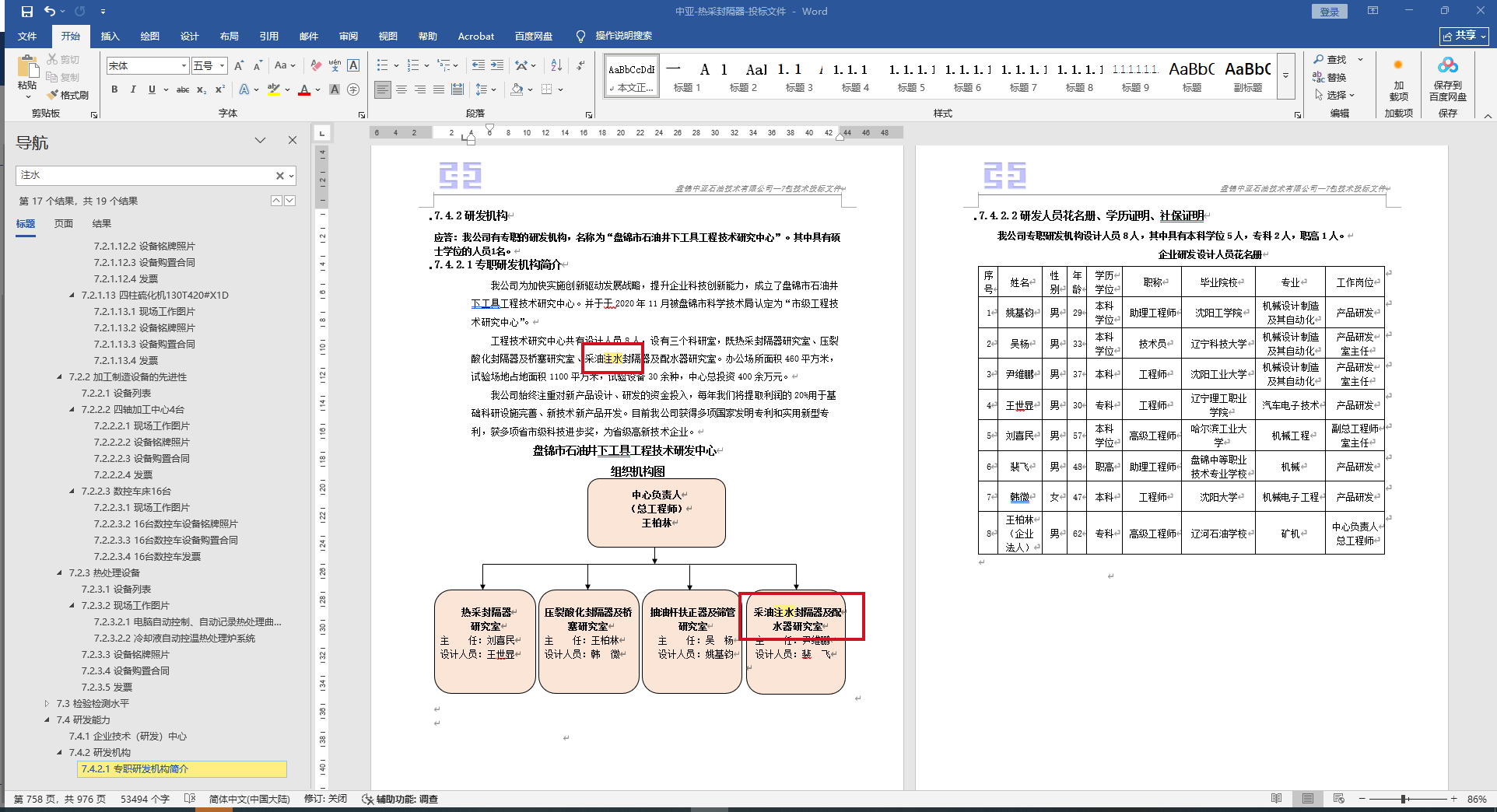
Task: Center-align the paragraph
Action: [x=401, y=89]
